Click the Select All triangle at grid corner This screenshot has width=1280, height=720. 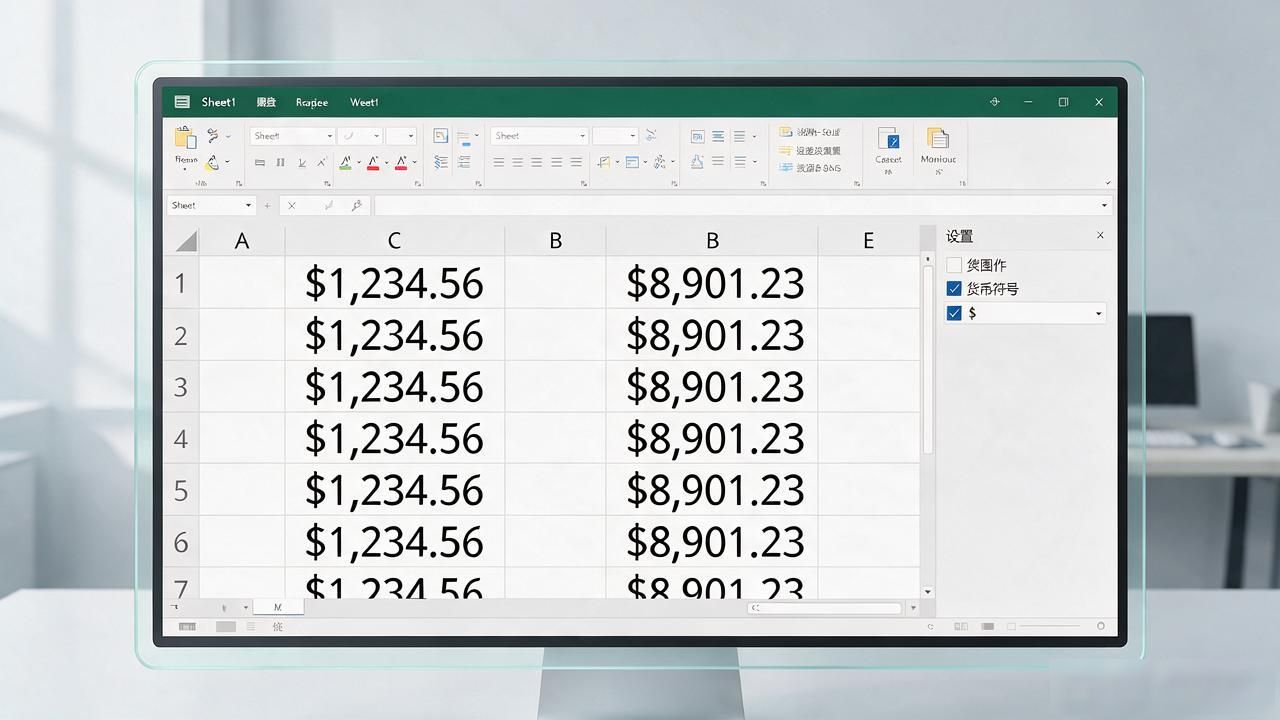(186, 241)
